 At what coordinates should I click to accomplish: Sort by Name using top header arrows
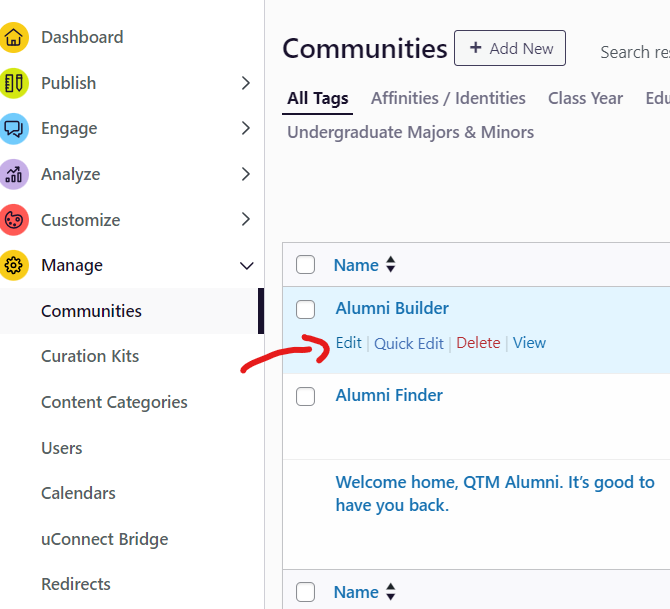click(x=391, y=265)
